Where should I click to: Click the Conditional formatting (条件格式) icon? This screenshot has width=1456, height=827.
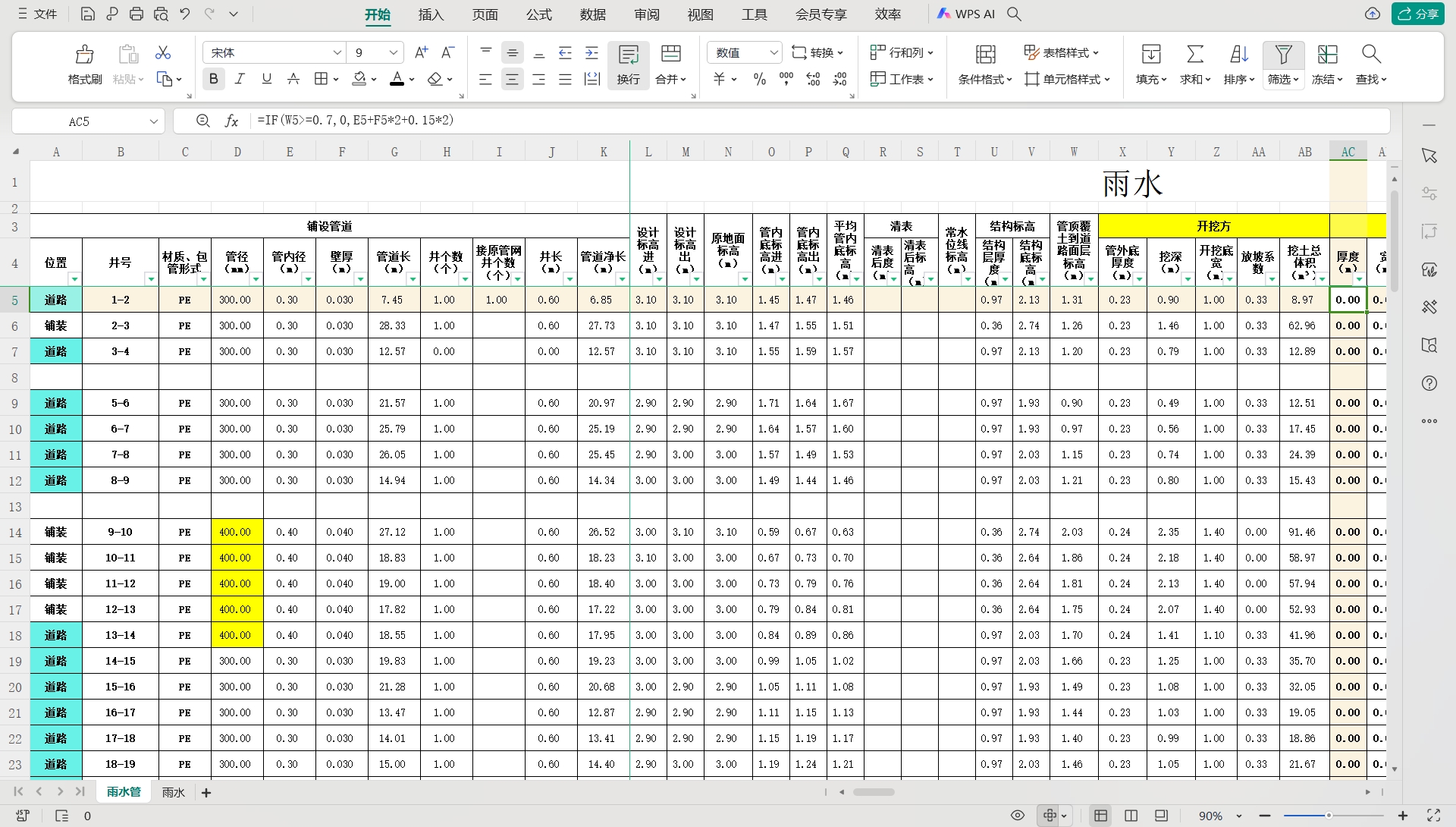[985, 54]
